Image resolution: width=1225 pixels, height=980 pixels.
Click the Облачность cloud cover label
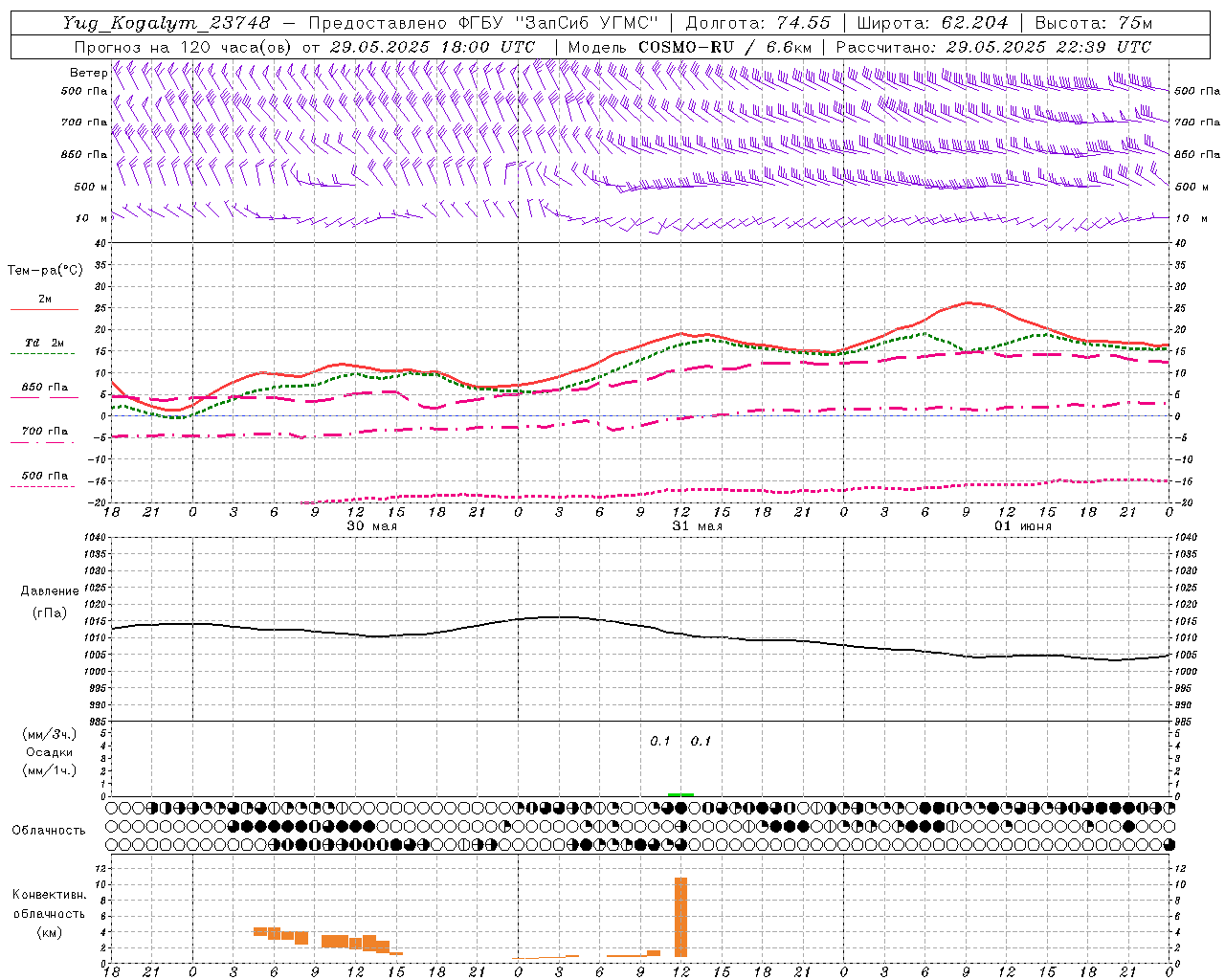tap(49, 830)
